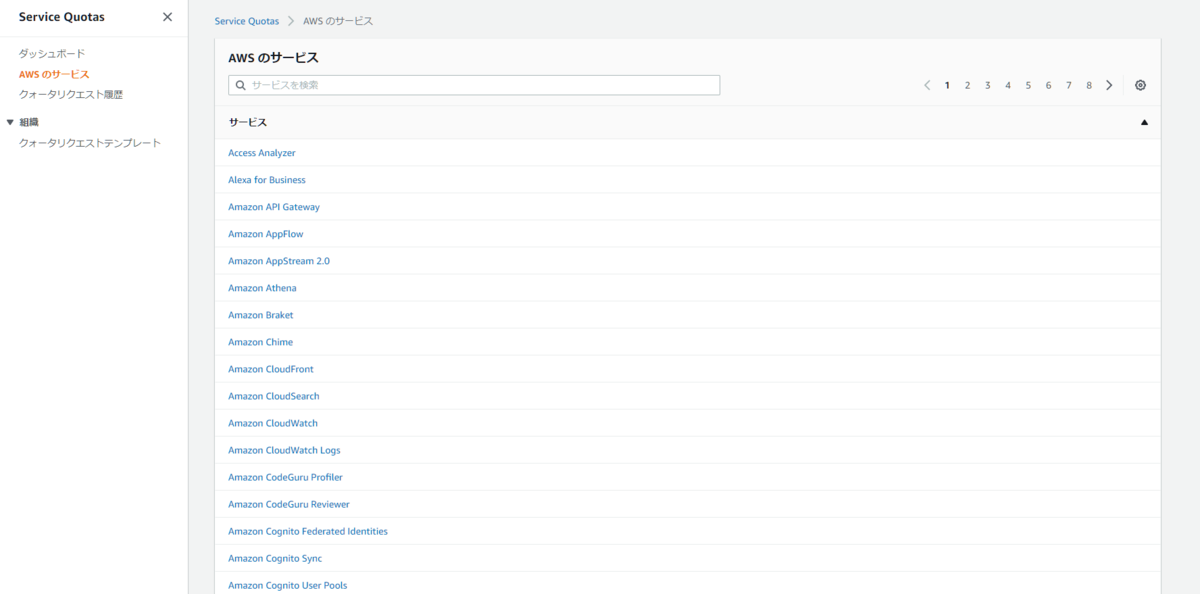
Task: Go to page 2
Action: point(967,85)
